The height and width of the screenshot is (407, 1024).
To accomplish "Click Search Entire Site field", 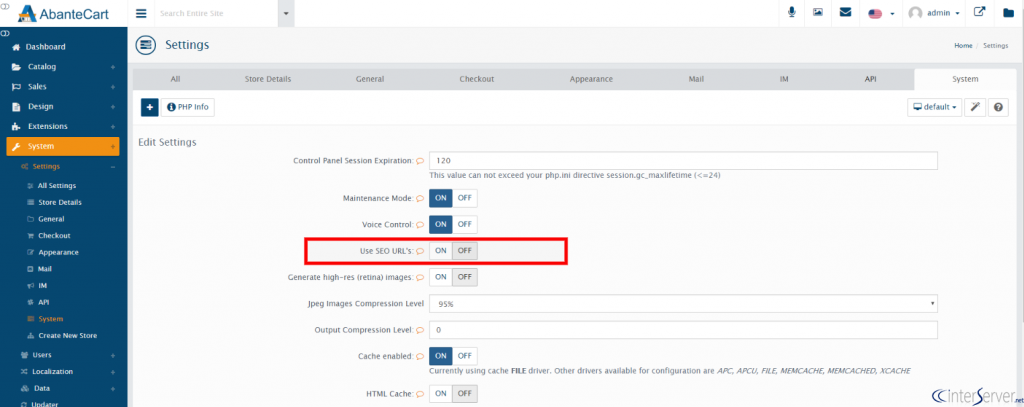I will click(217, 13).
